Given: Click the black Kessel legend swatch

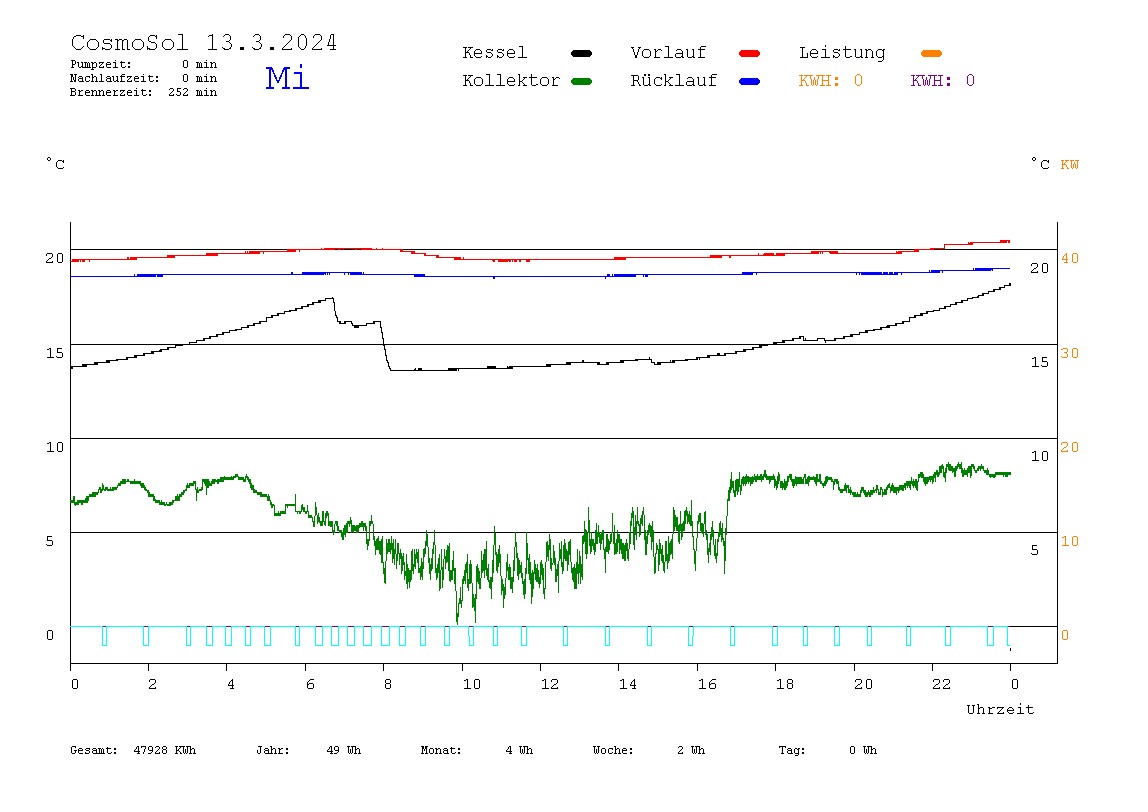Looking at the screenshot, I should (x=581, y=53).
